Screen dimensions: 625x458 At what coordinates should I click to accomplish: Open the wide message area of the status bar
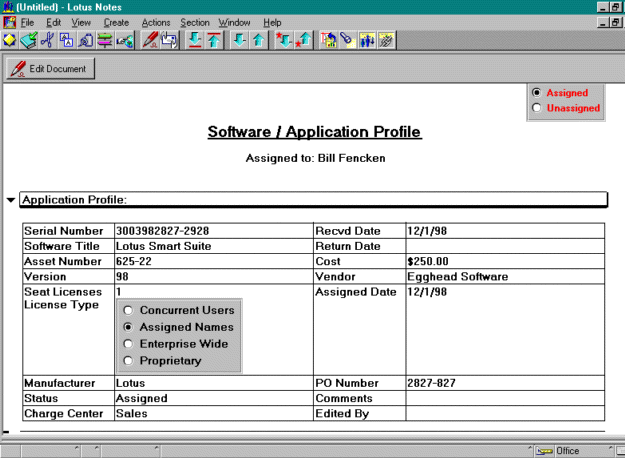point(347,451)
